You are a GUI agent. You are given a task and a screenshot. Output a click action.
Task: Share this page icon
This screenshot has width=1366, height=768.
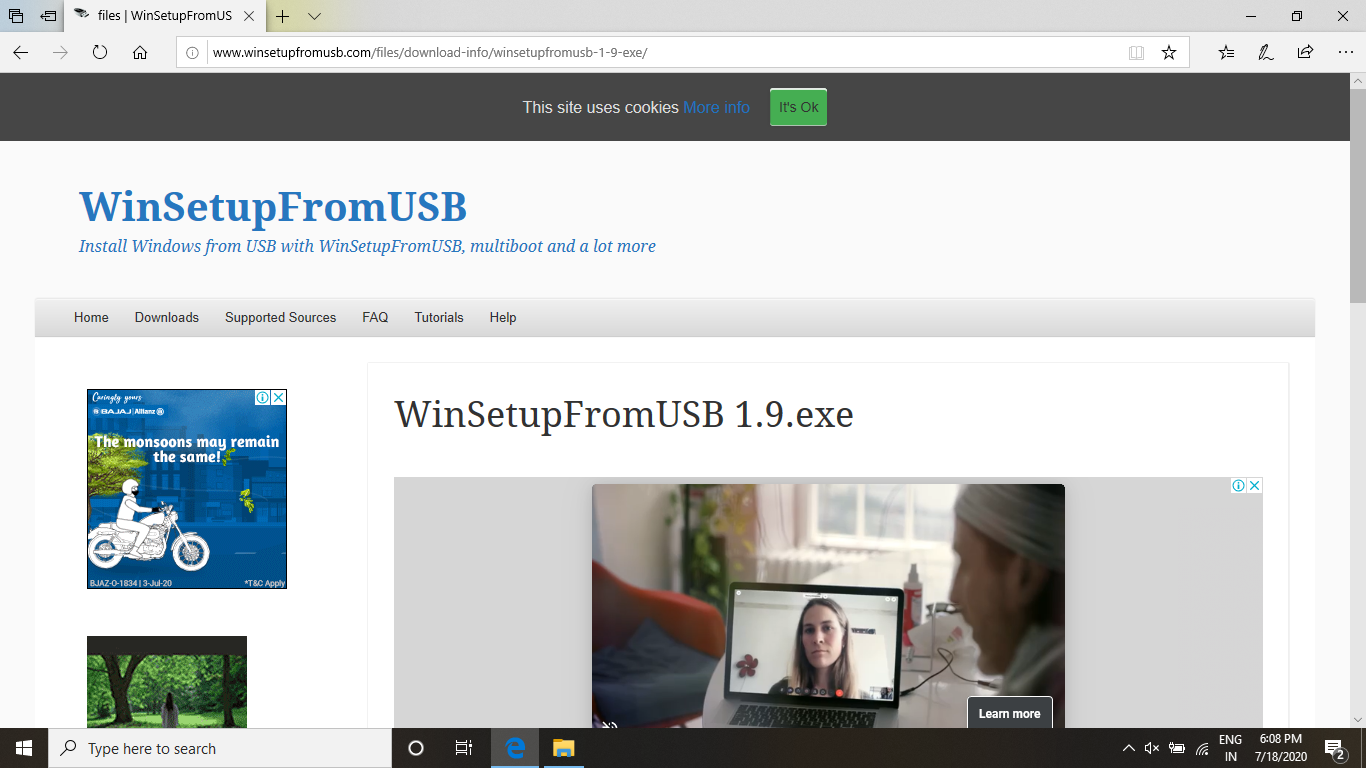click(x=1305, y=52)
